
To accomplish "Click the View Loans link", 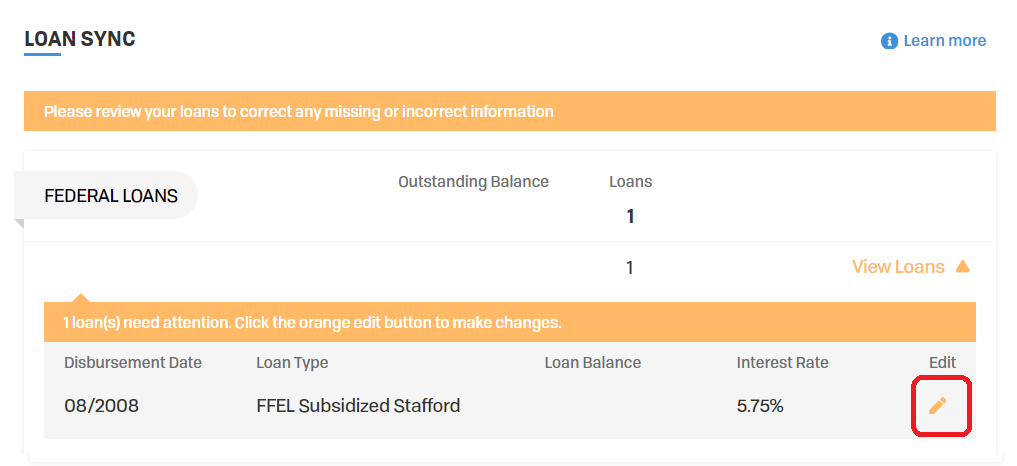I will tap(898, 267).
